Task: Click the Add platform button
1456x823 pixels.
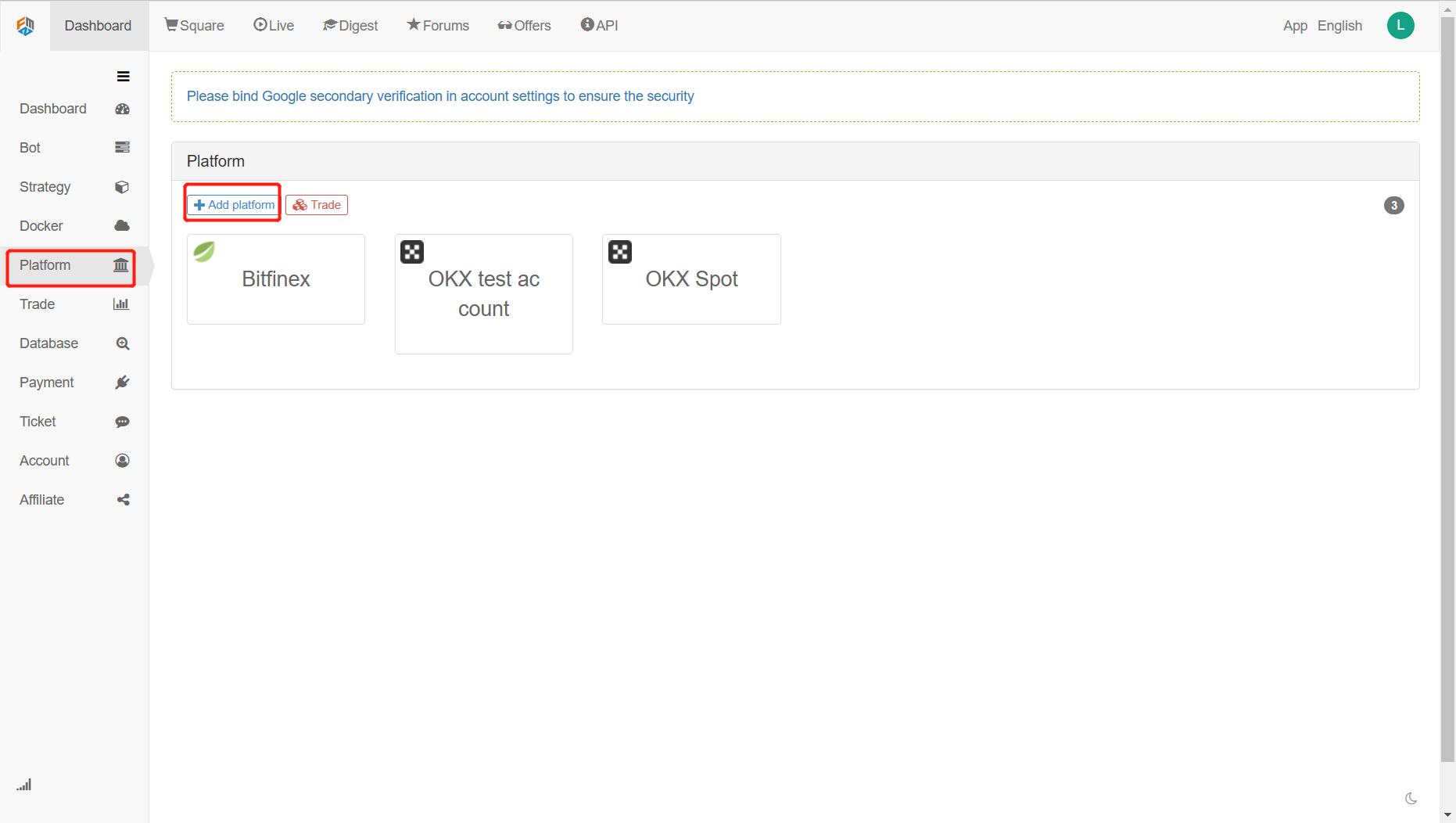Action: (234, 205)
